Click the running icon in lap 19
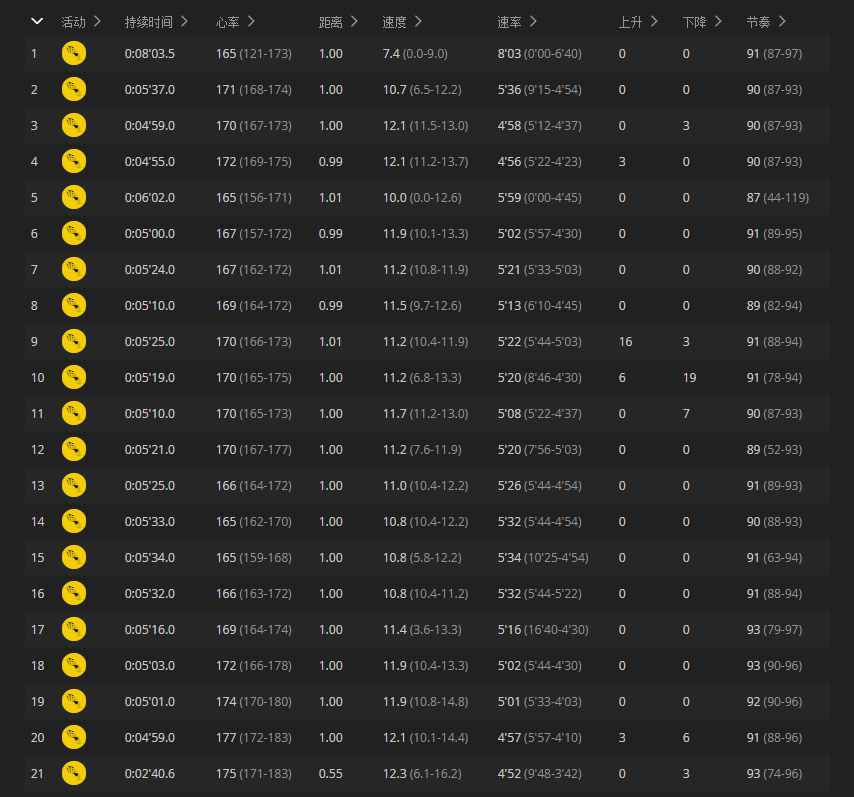 (x=74, y=701)
